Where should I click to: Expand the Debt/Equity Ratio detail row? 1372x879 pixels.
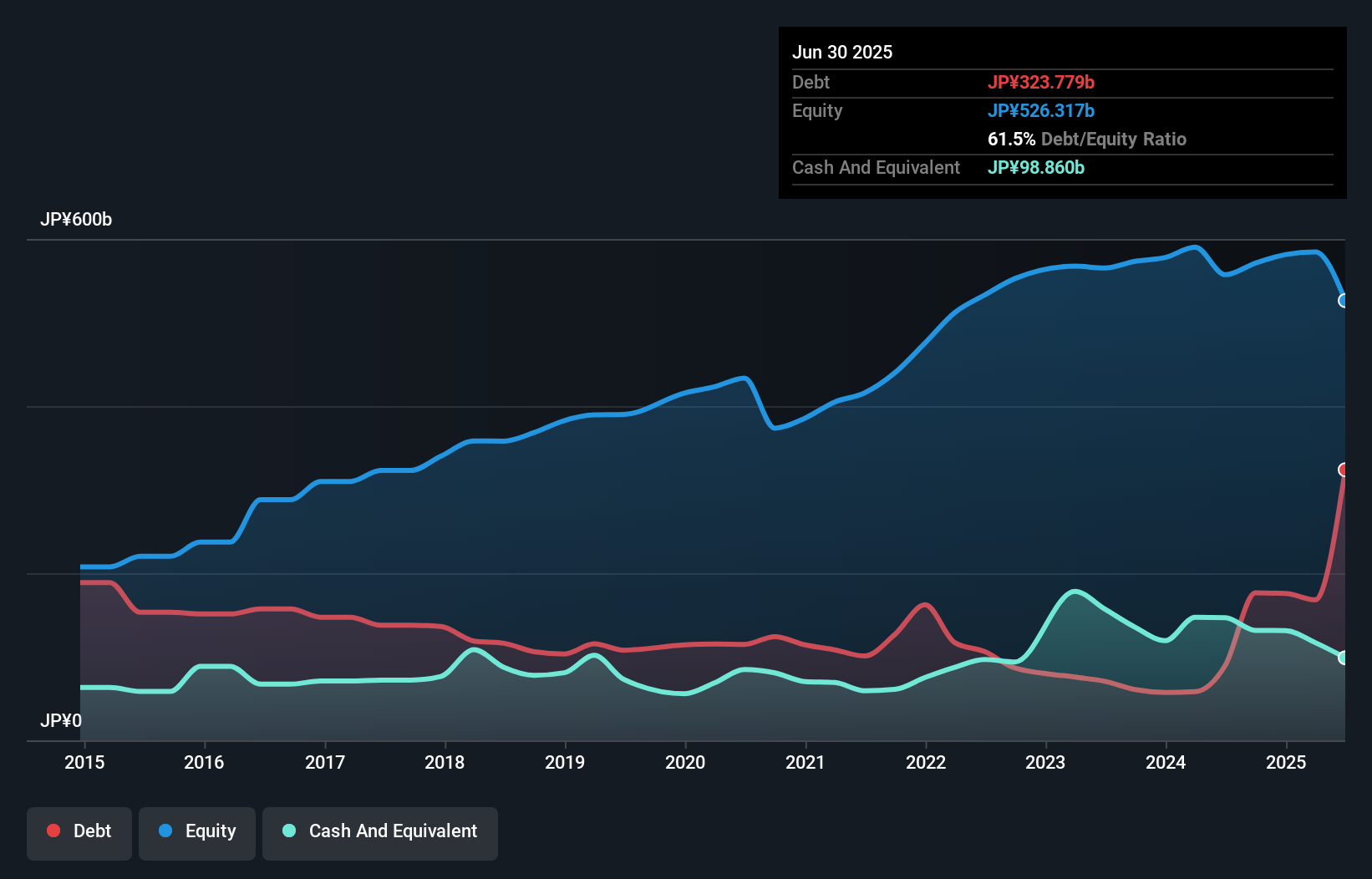[1086, 139]
